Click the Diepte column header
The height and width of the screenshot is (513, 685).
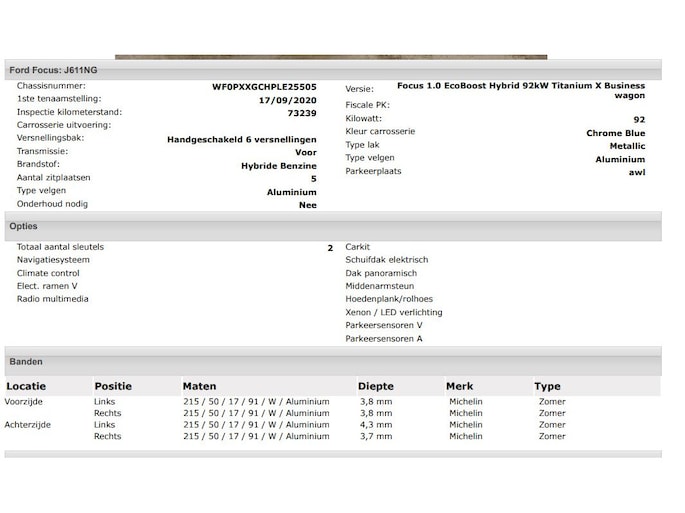pyautogui.click(x=376, y=386)
